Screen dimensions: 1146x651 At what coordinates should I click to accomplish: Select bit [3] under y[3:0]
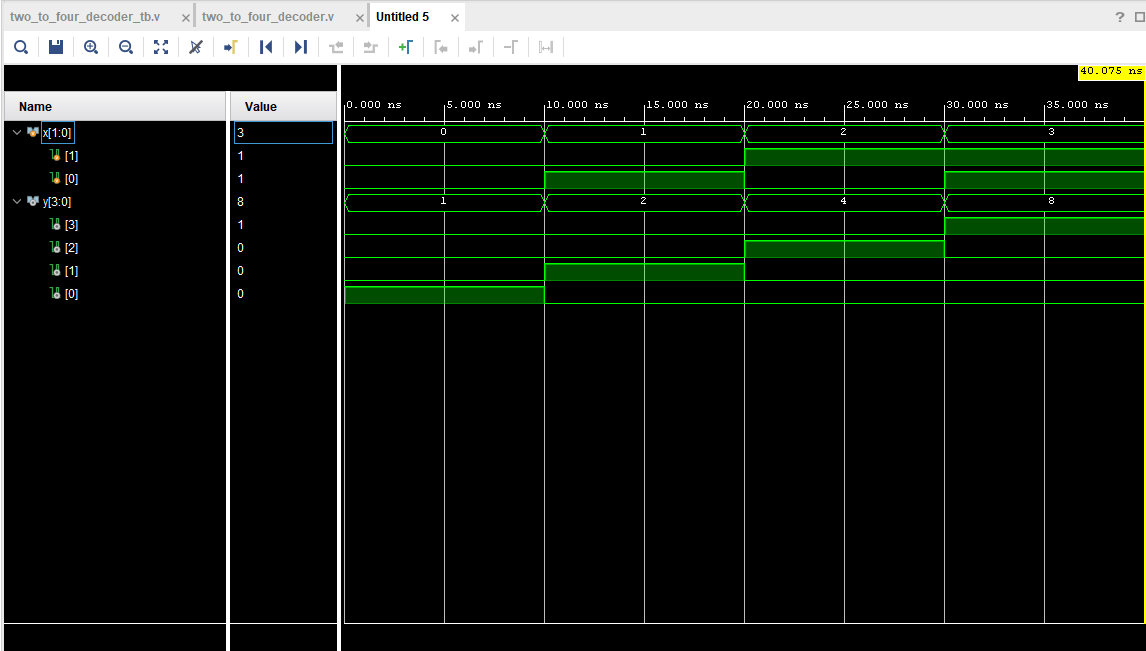pos(70,225)
